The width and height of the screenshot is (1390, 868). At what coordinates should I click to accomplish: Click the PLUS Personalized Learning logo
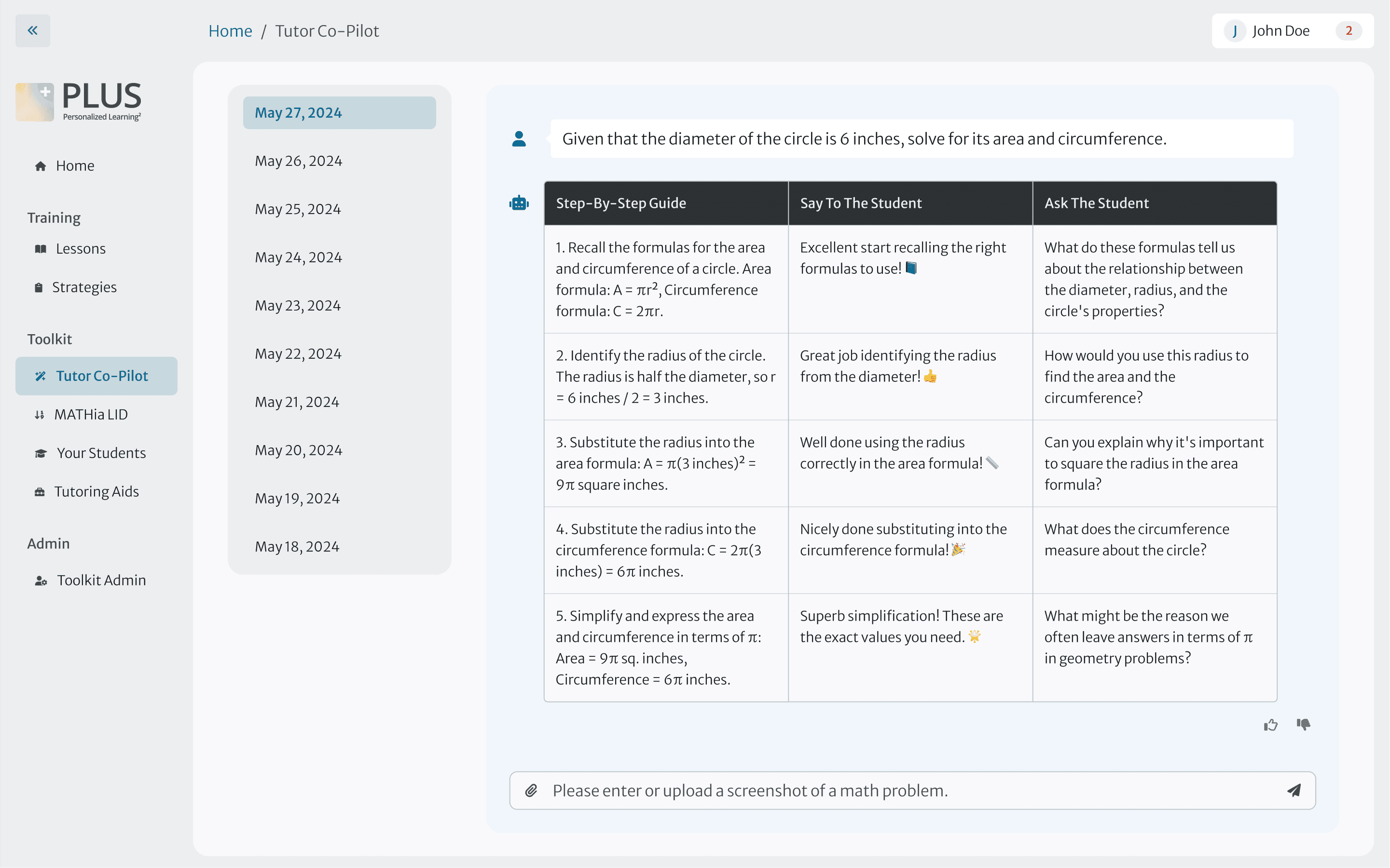79,102
